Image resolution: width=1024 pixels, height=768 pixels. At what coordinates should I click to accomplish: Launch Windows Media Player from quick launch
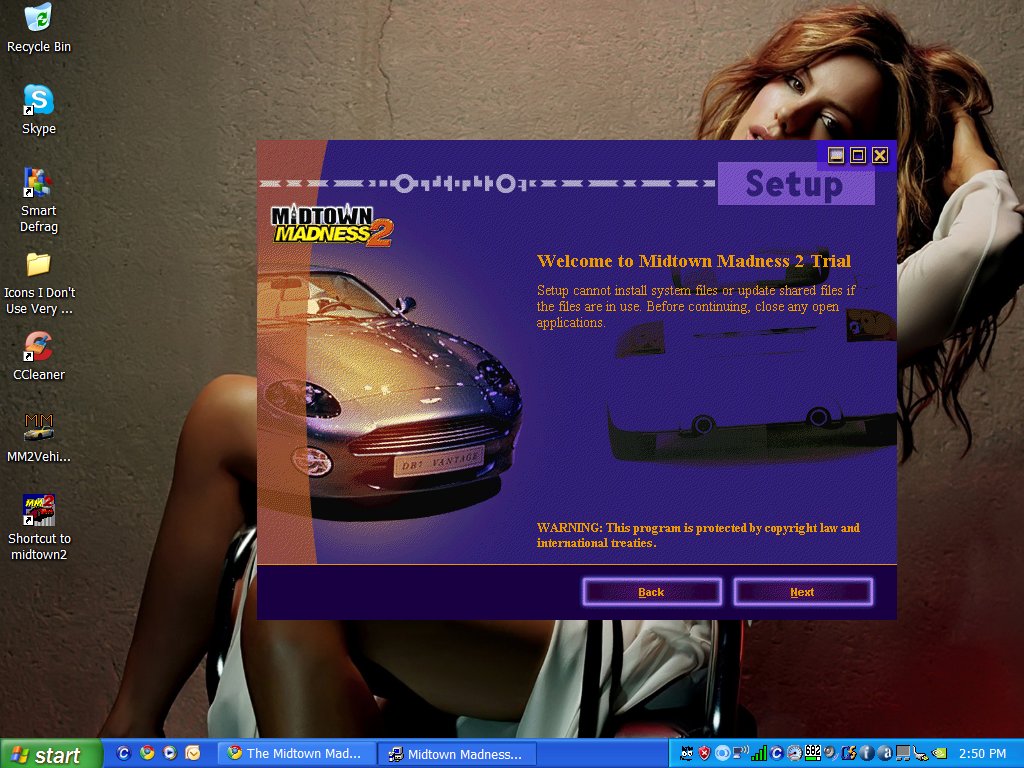(x=170, y=753)
